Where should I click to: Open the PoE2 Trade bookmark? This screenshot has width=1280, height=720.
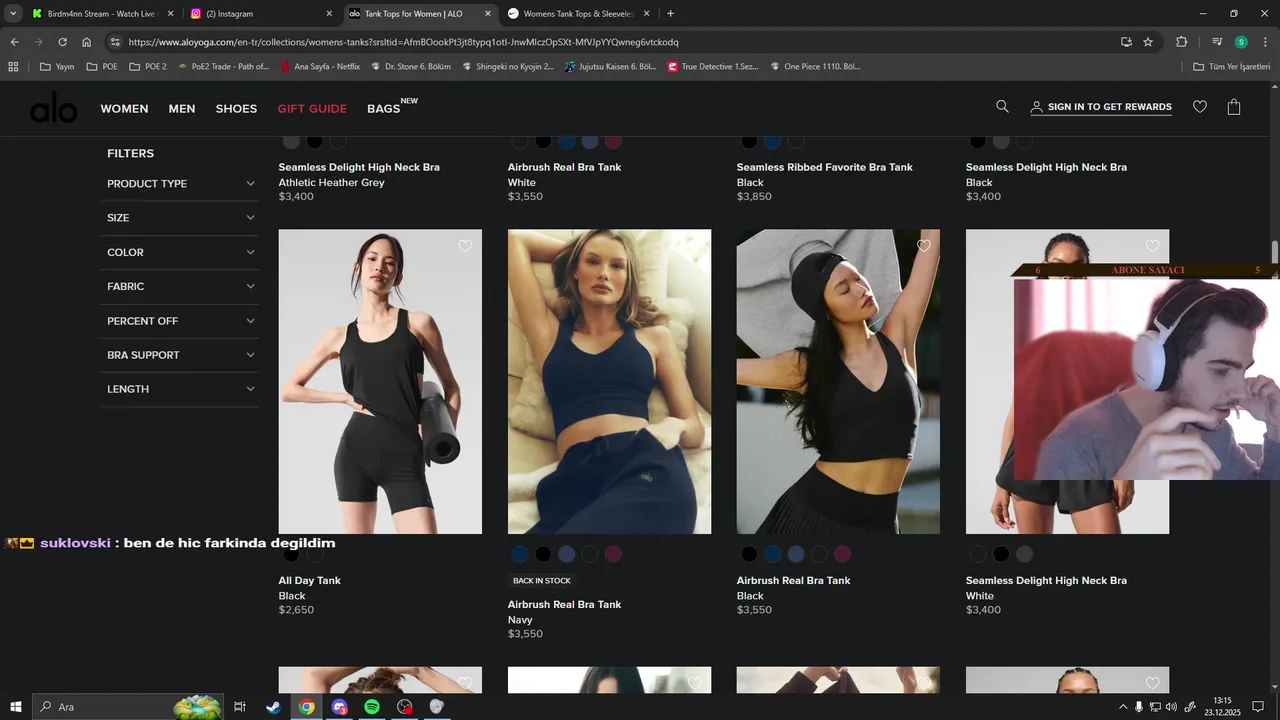point(224,67)
